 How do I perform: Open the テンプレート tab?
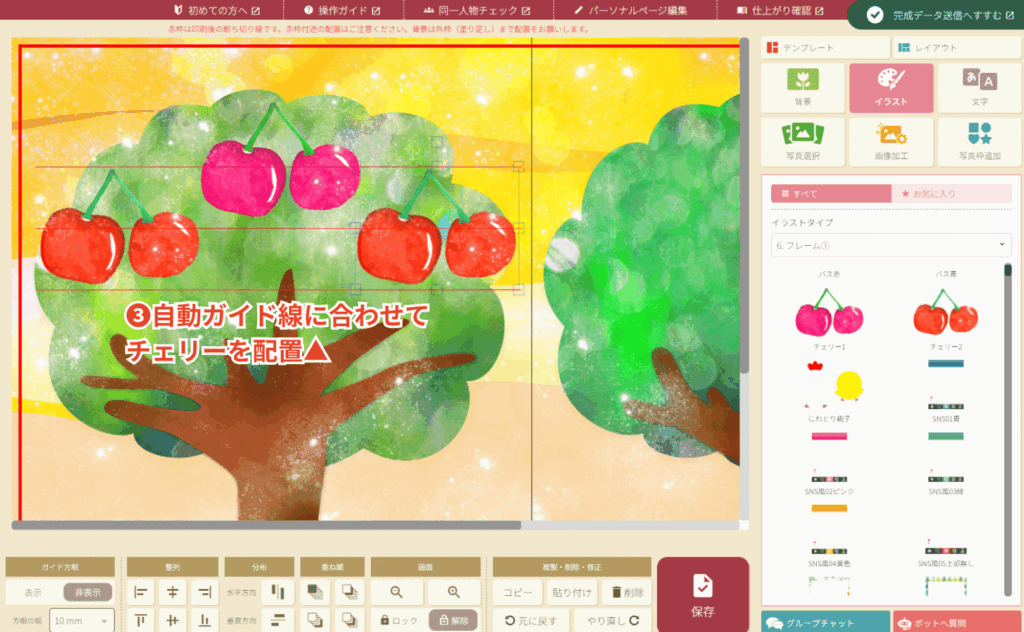coord(825,47)
